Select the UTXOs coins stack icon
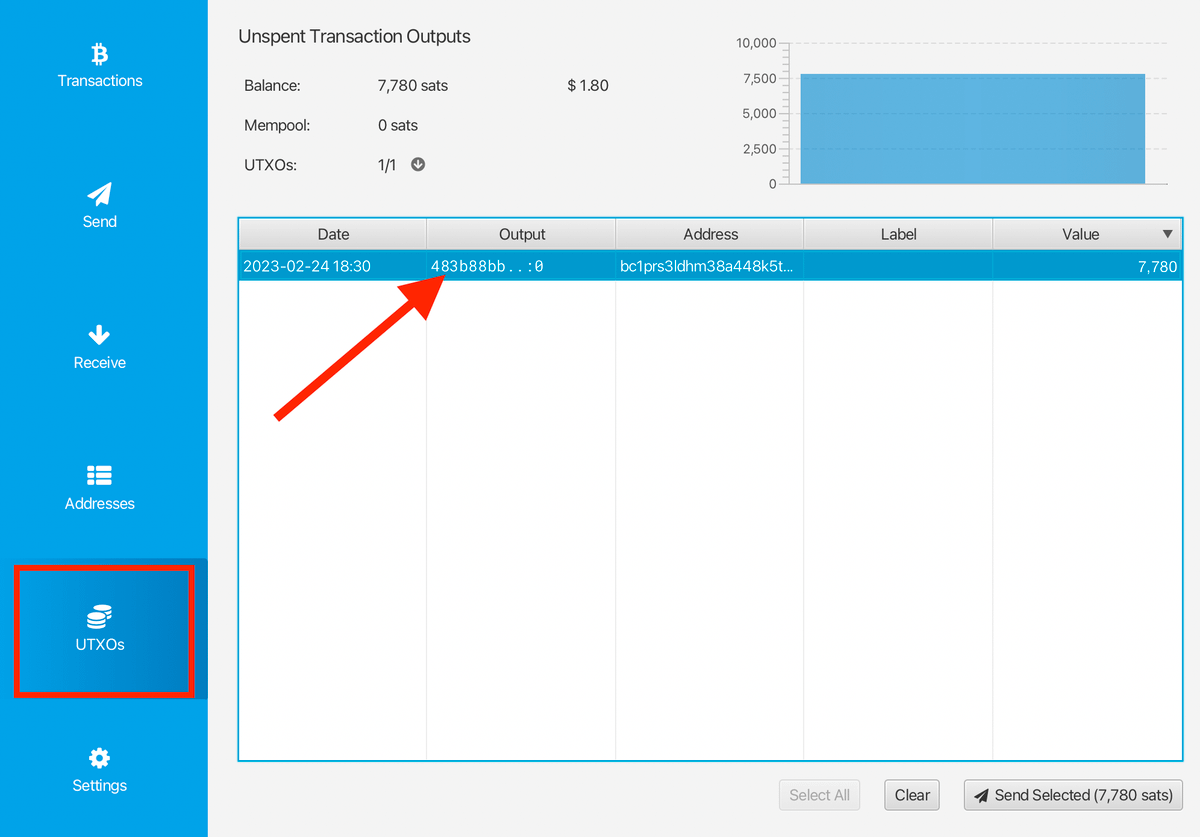The image size is (1200, 837). tap(99, 616)
